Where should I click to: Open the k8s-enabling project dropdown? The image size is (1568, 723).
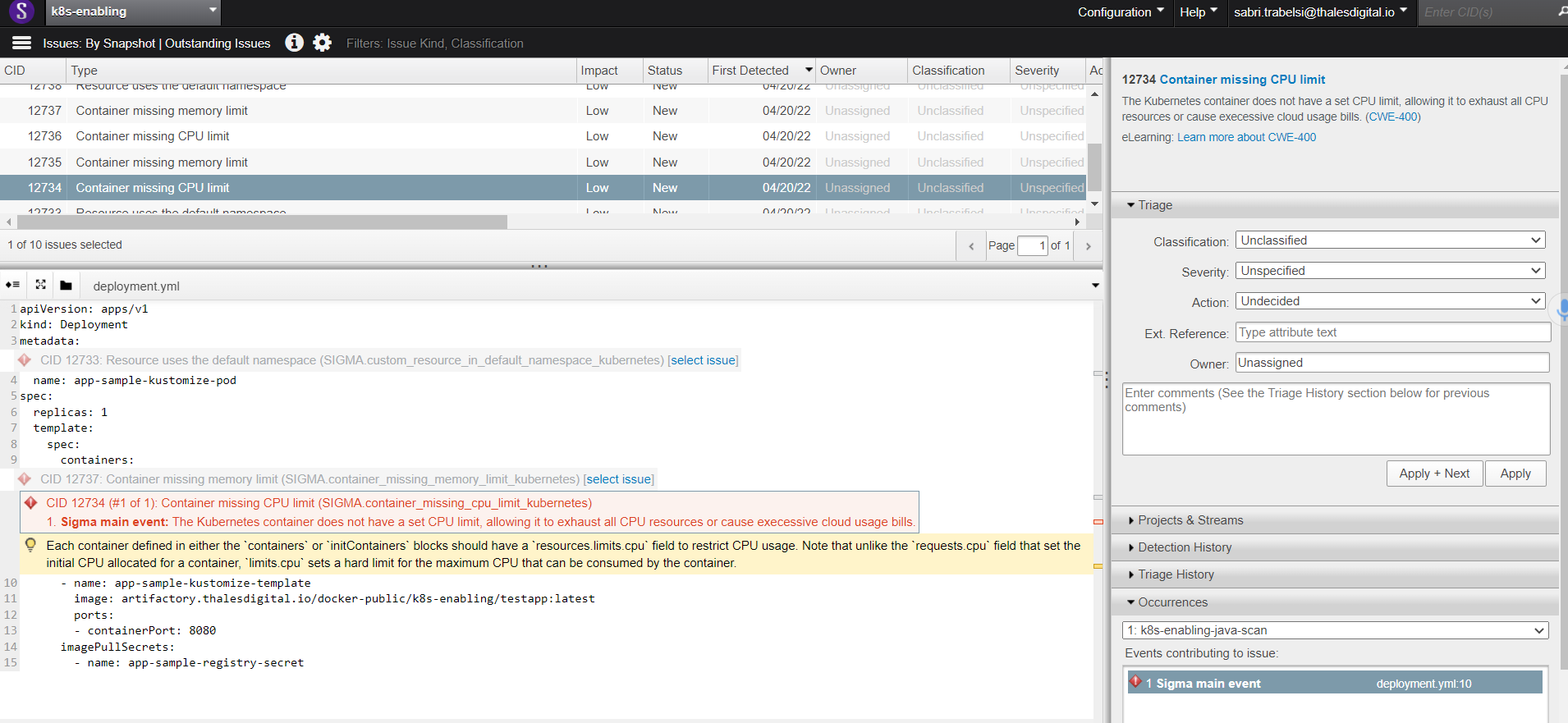(133, 11)
